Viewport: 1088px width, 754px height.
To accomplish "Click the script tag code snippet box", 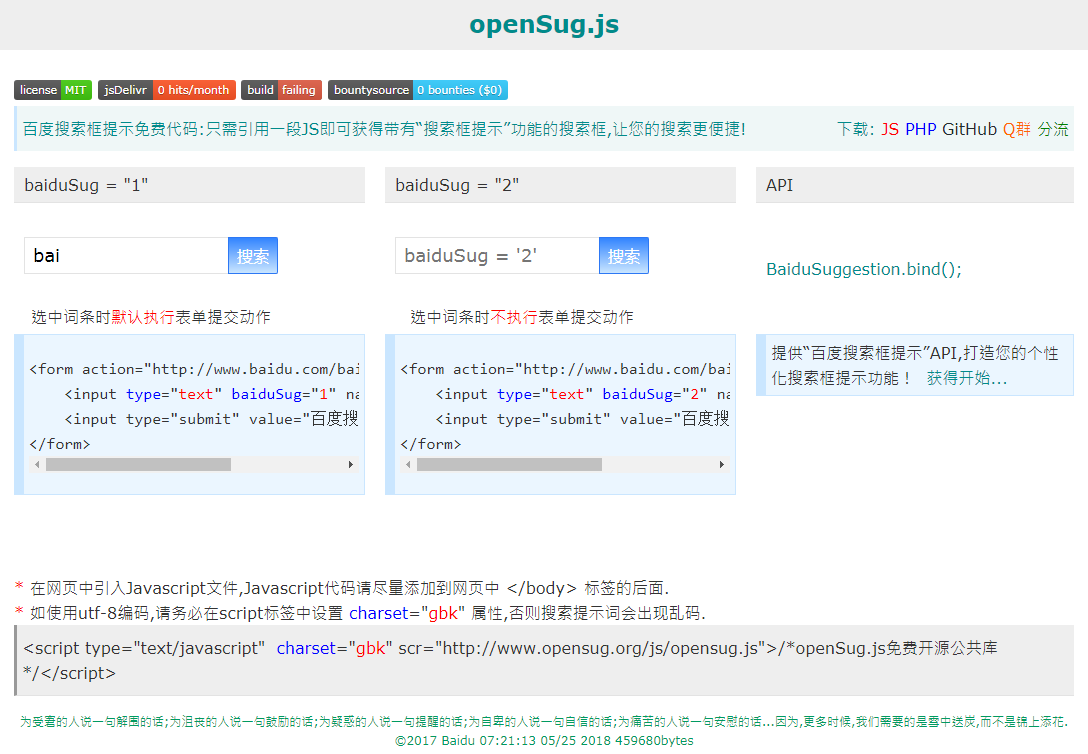I will click(x=544, y=660).
